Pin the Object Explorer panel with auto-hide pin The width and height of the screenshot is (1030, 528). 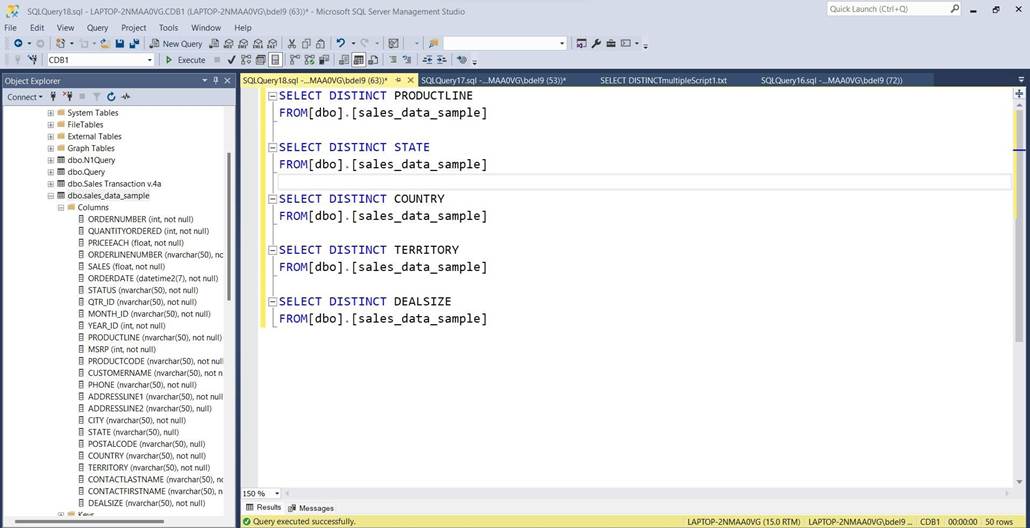215,81
